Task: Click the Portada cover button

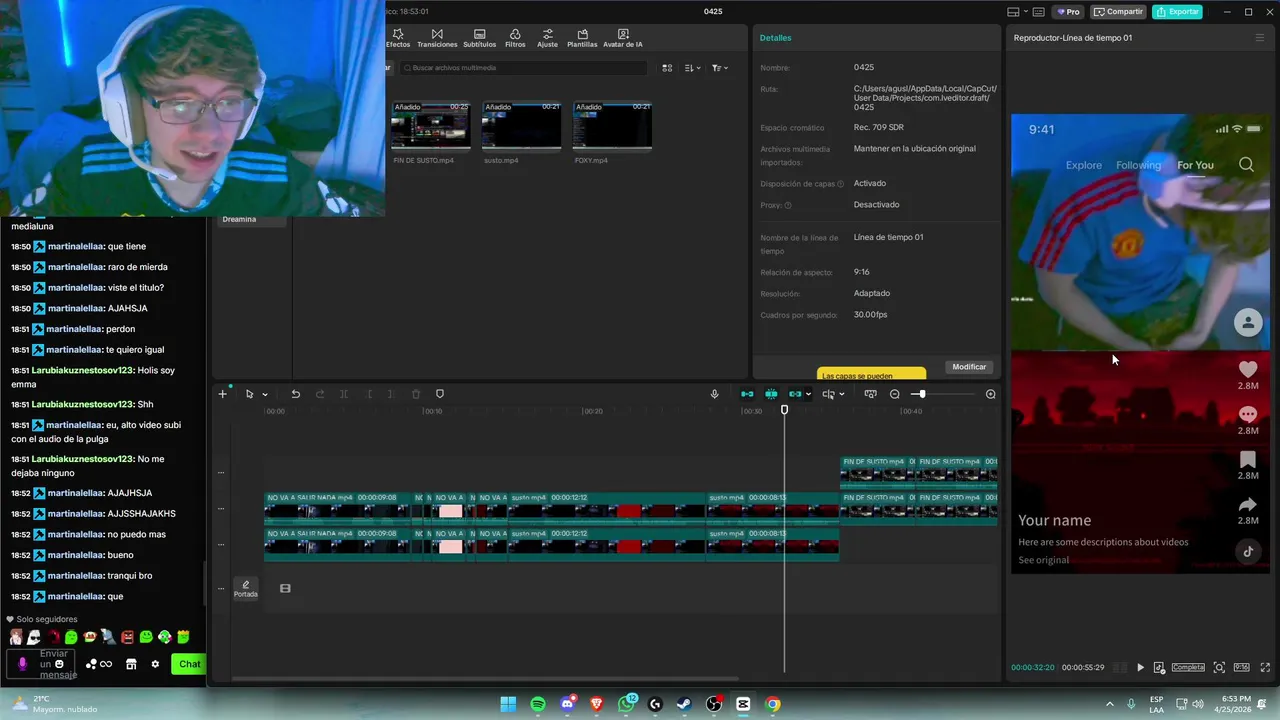Action: pos(245,589)
